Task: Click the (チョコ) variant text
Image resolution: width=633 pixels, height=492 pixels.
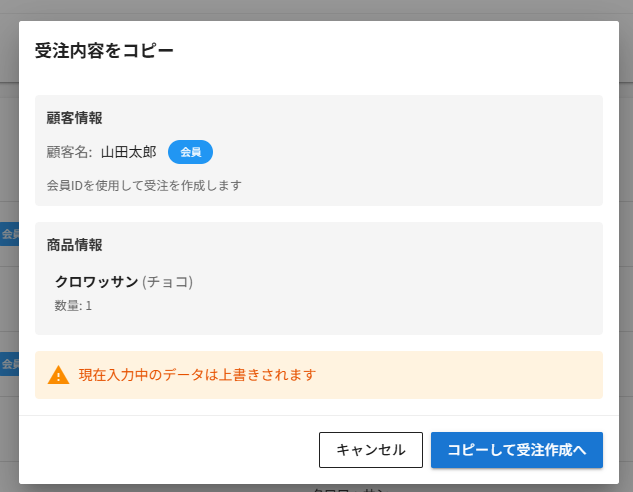Action: (x=167, y=282)
